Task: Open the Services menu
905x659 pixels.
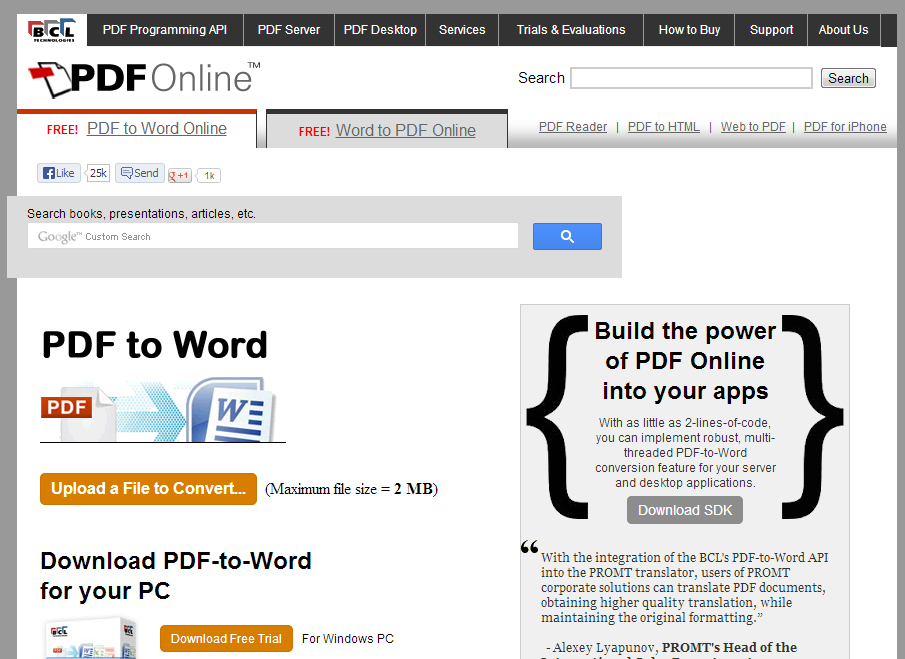Action: 462,30
